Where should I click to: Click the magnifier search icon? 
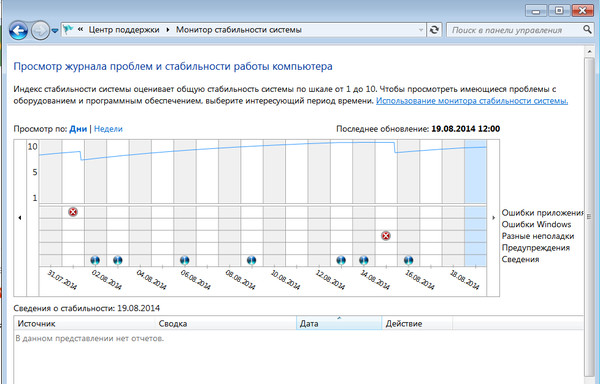[587, 29]
